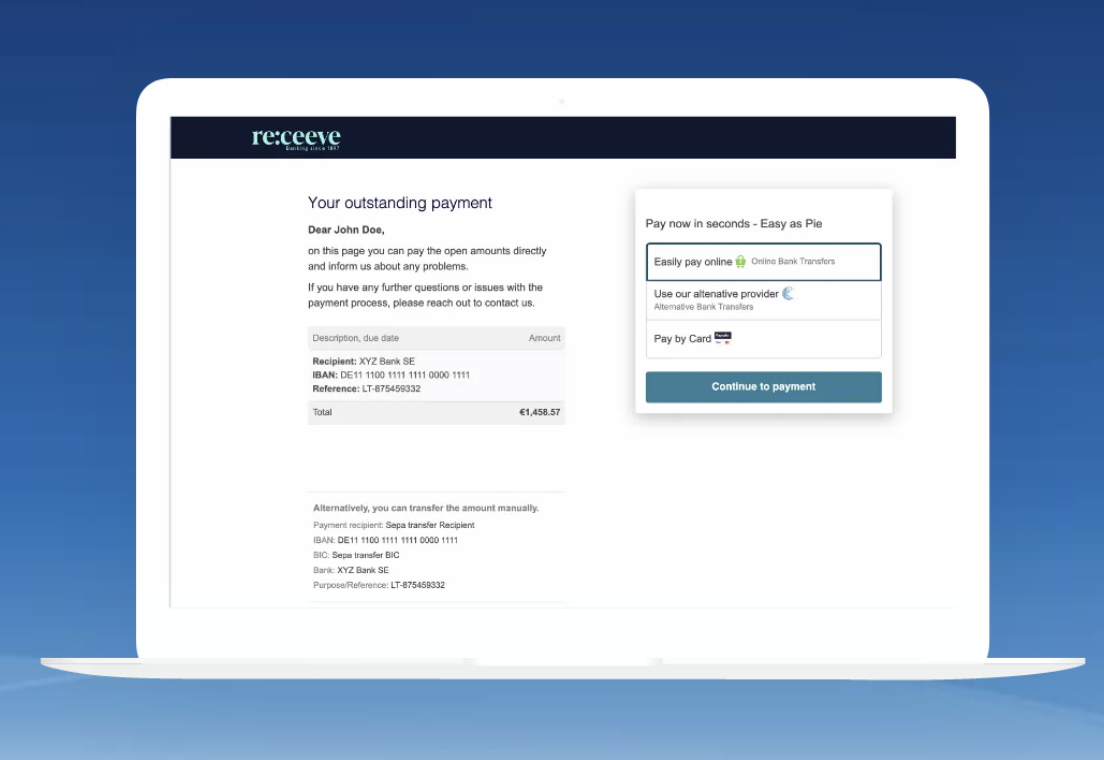Select the Easily pay online option
Viewport: 1104px width, 760px height.
pyautogui.click(x=763, y=261)
